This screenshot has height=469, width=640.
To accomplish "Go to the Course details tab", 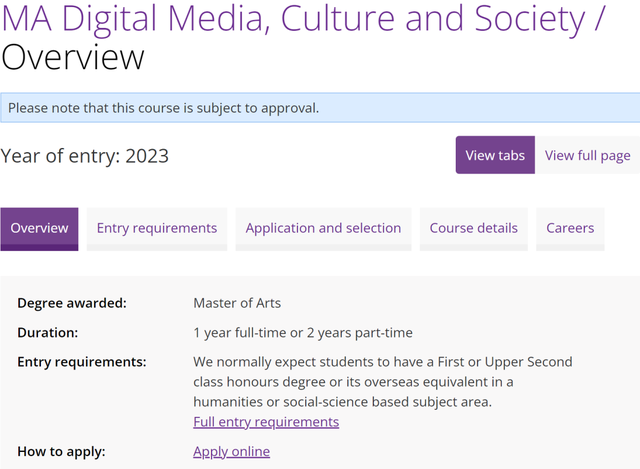I will click(x=473, y=228).
